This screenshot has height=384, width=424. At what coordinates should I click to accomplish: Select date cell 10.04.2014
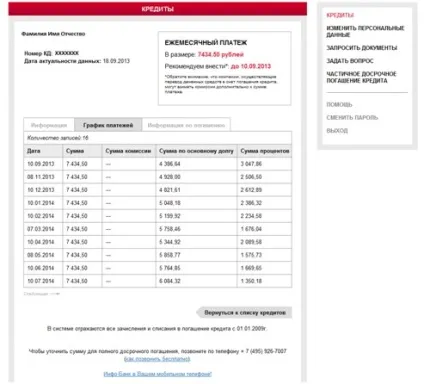(41, 242)
